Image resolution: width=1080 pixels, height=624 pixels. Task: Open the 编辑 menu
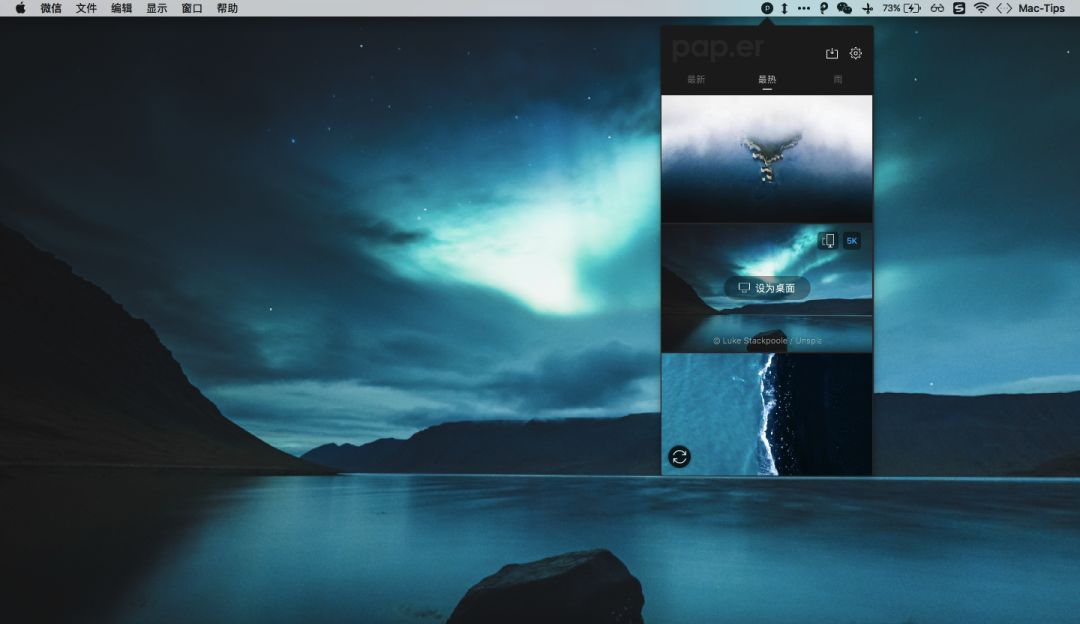coord(121,8)
